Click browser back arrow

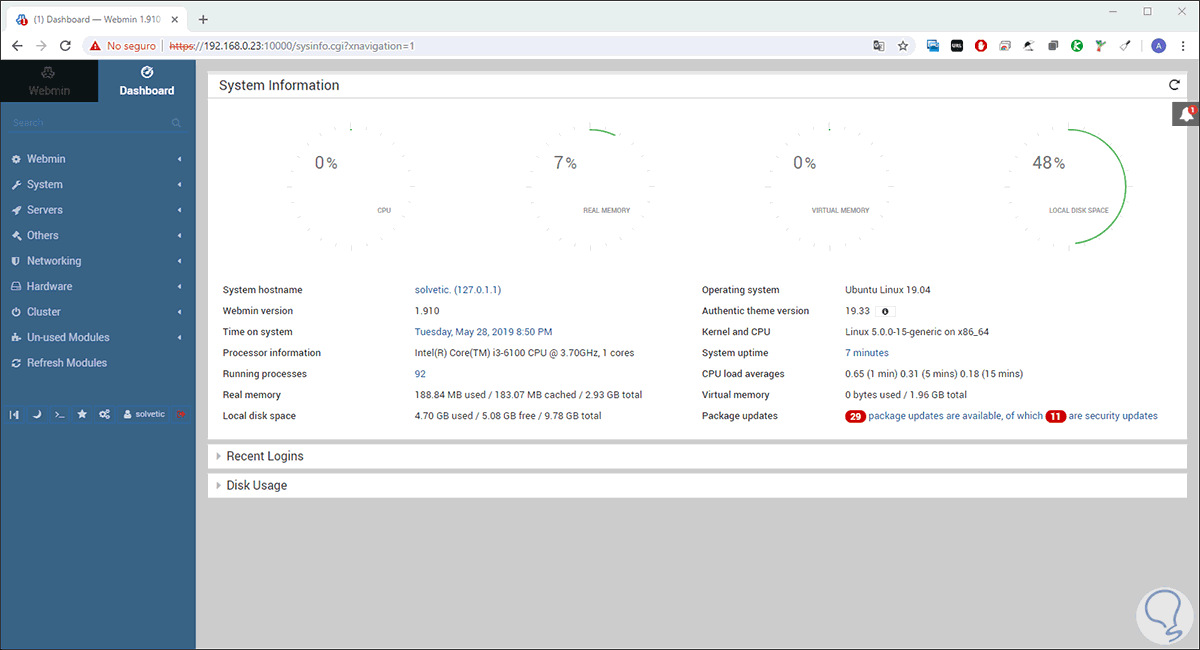tap(17, 46)
